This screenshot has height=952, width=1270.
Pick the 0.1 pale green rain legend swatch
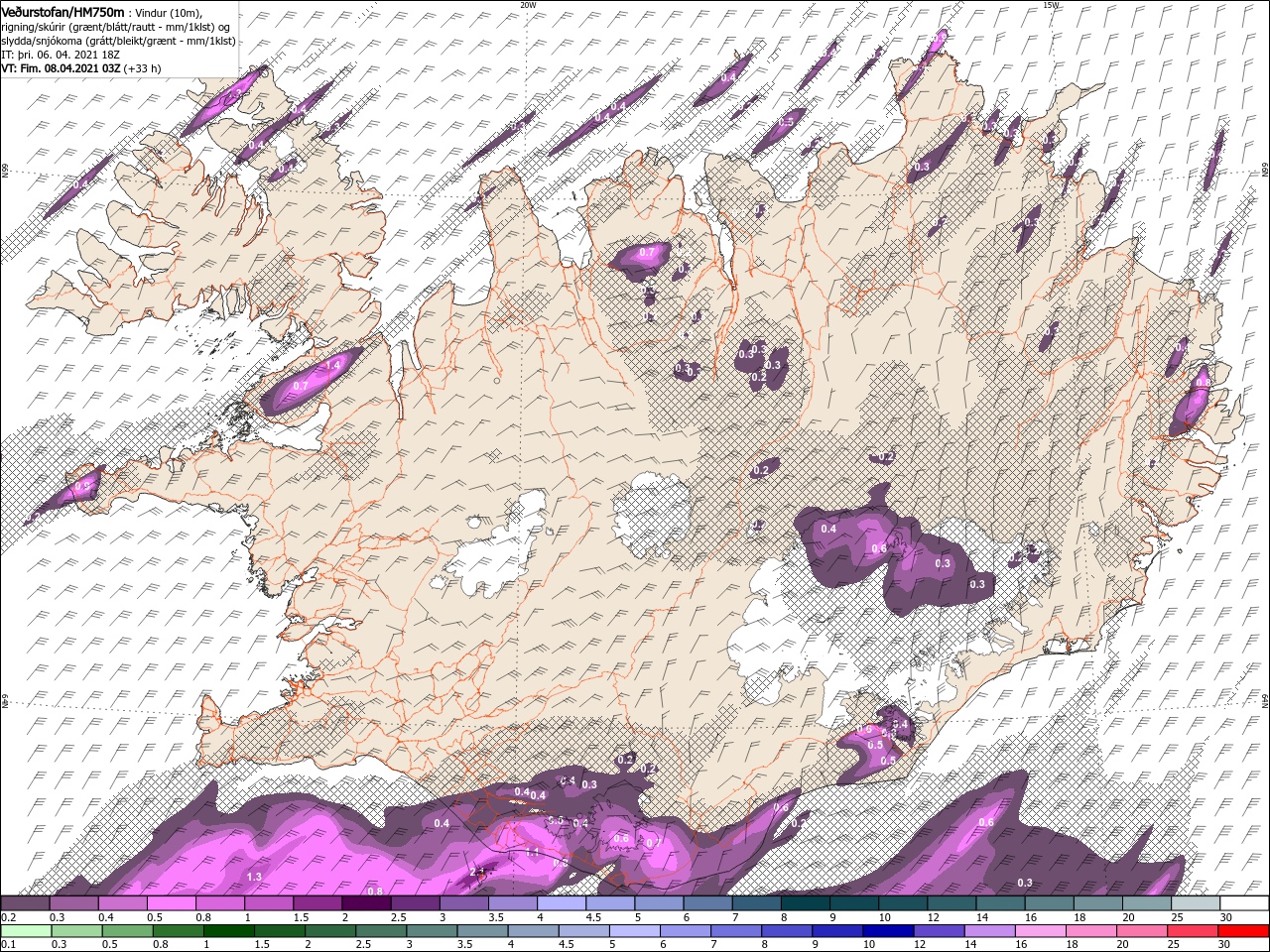coord(26,931)
